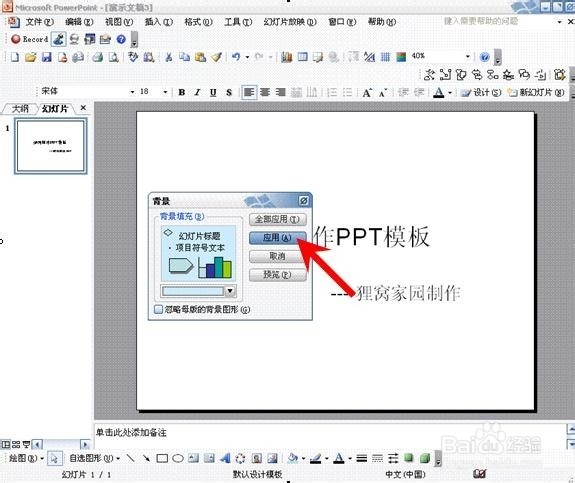This screenshot has width=575, height=483.
Task: Open the font color dropdown arrow in formatting bar
Action: (x=450, y=92)
